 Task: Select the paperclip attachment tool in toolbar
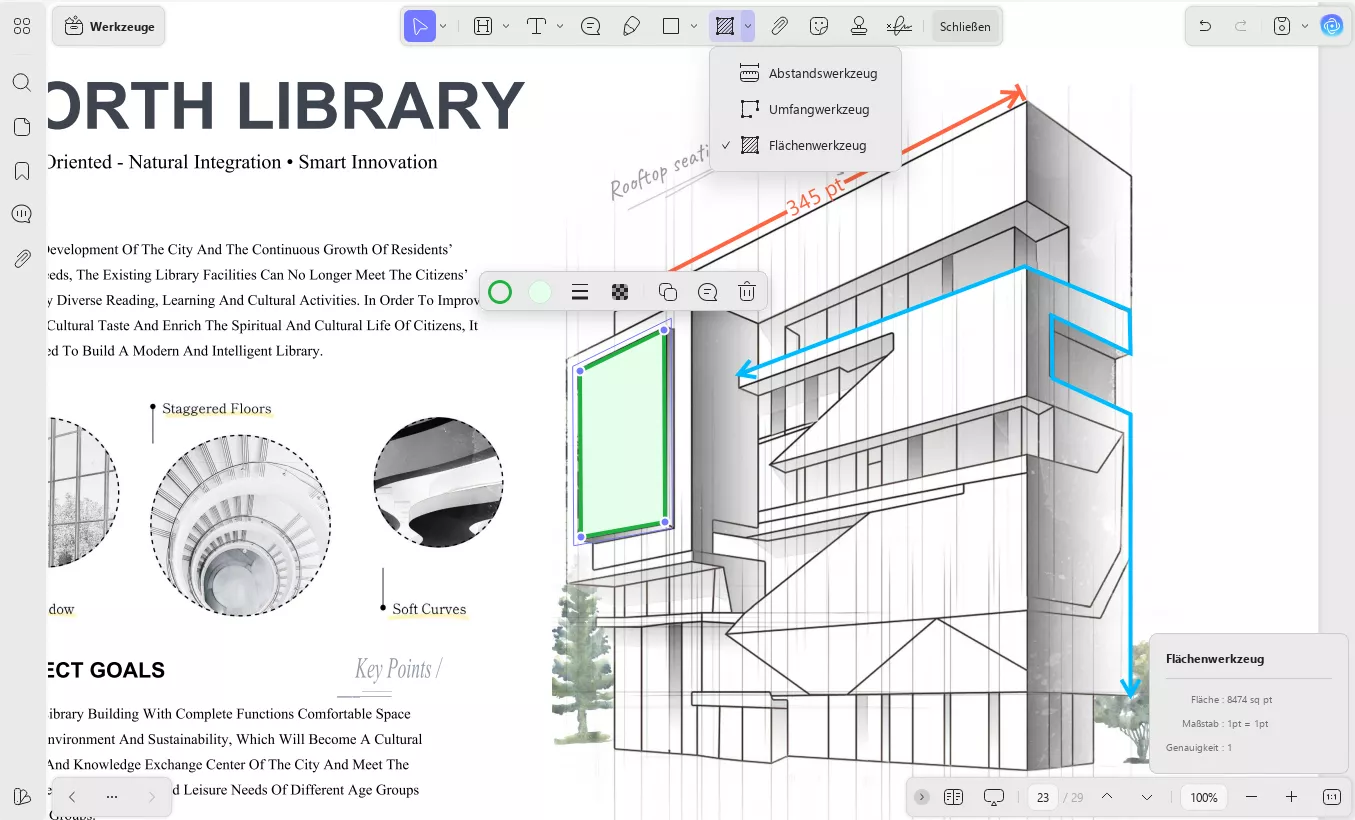(779, 27)
